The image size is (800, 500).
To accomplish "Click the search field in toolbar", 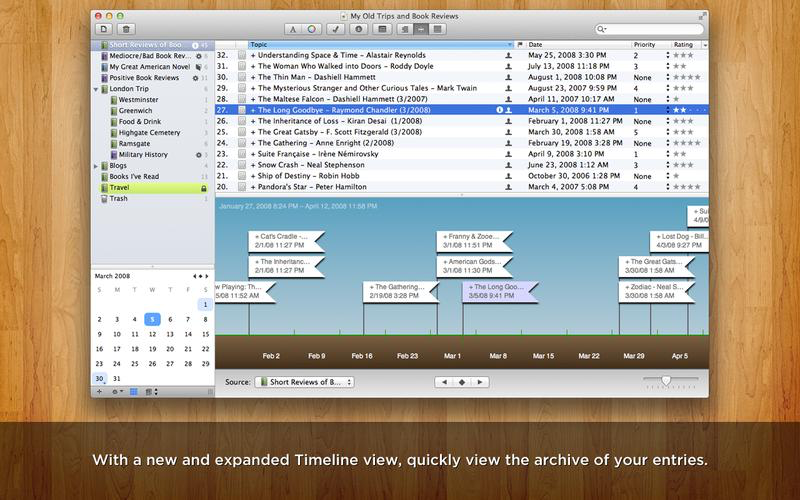I will [x=650, y=30].
